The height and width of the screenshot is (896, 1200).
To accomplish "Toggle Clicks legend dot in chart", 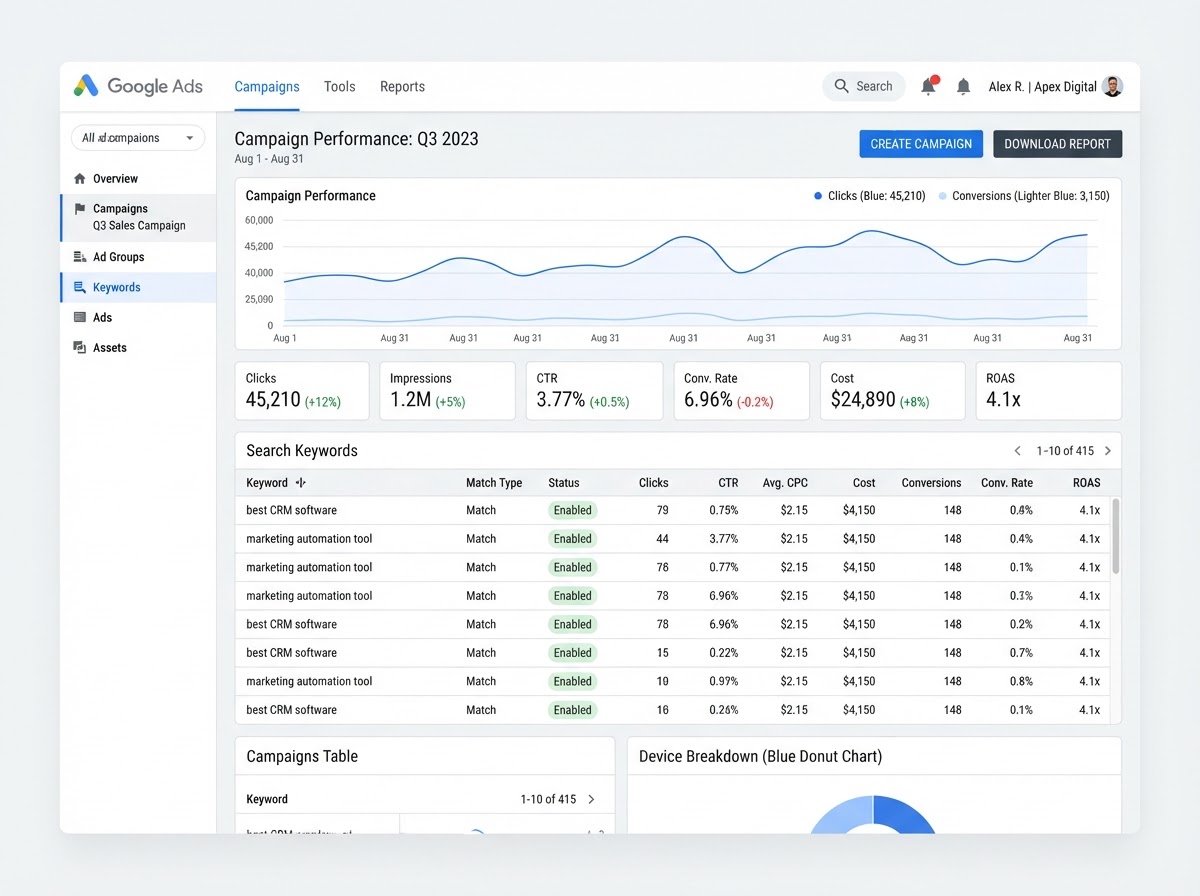I will point(818,196).
